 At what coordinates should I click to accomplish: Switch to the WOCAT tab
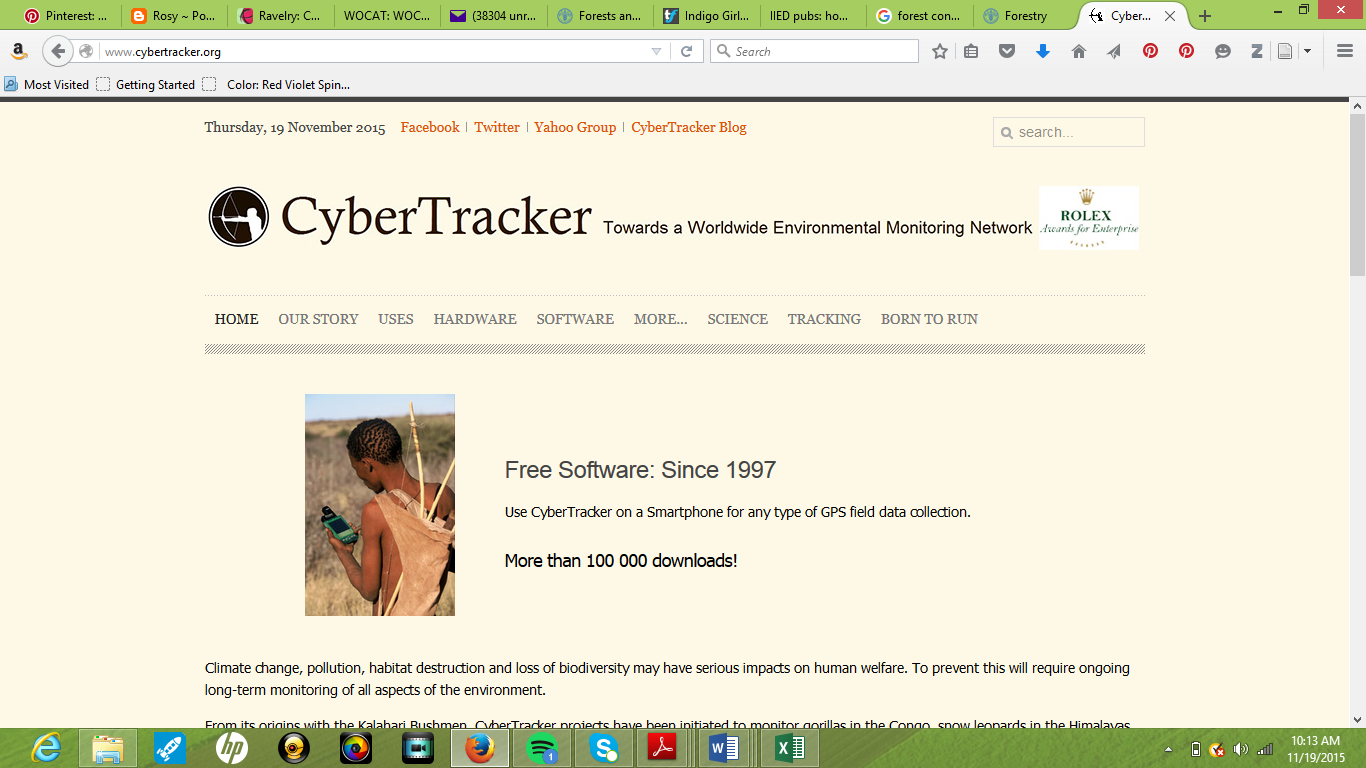(385, 16)
